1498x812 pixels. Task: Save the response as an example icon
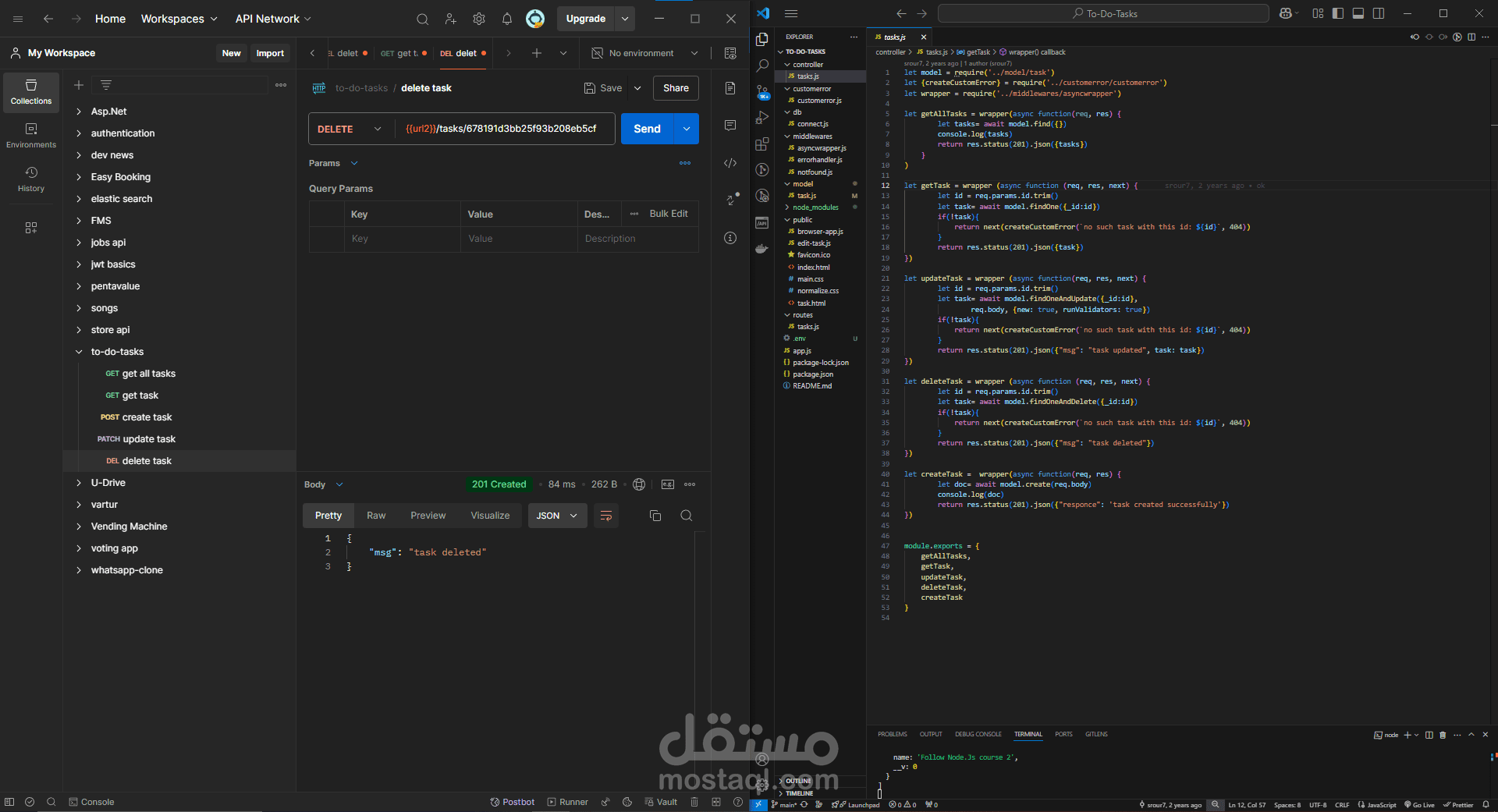point(668,484)
